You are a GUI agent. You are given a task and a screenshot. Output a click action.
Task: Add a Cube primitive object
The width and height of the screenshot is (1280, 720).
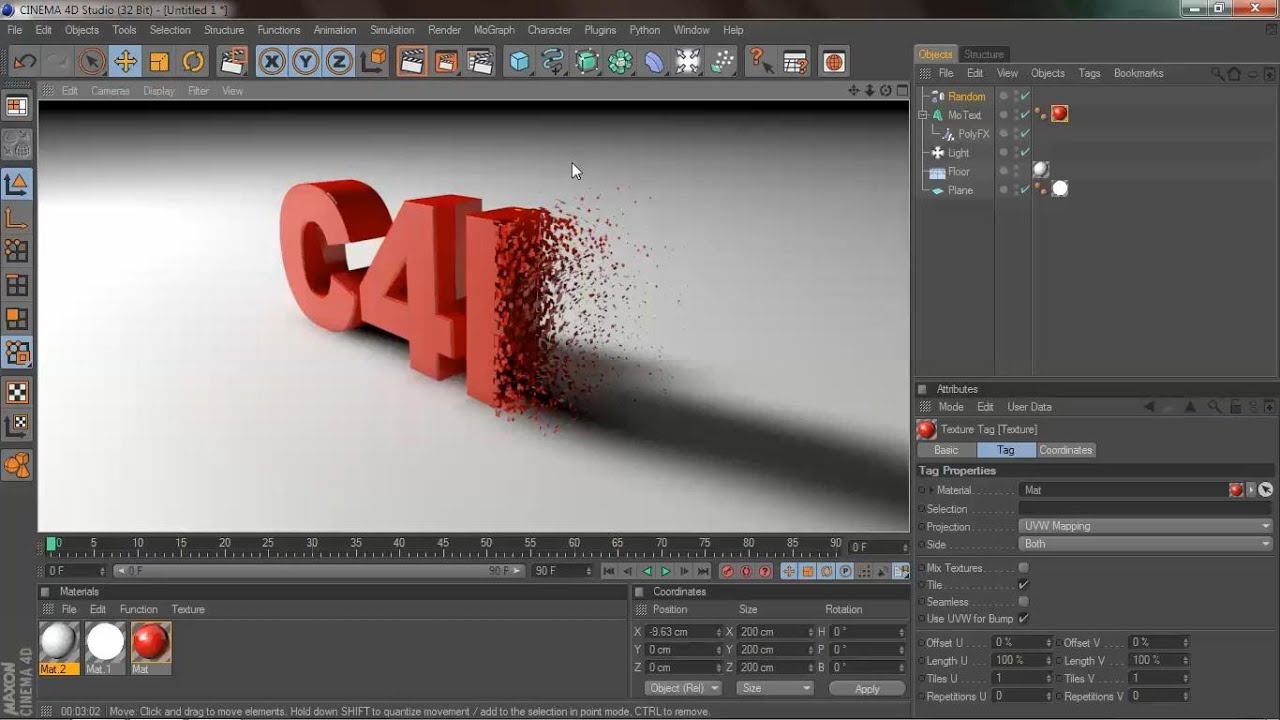[519, 62]
